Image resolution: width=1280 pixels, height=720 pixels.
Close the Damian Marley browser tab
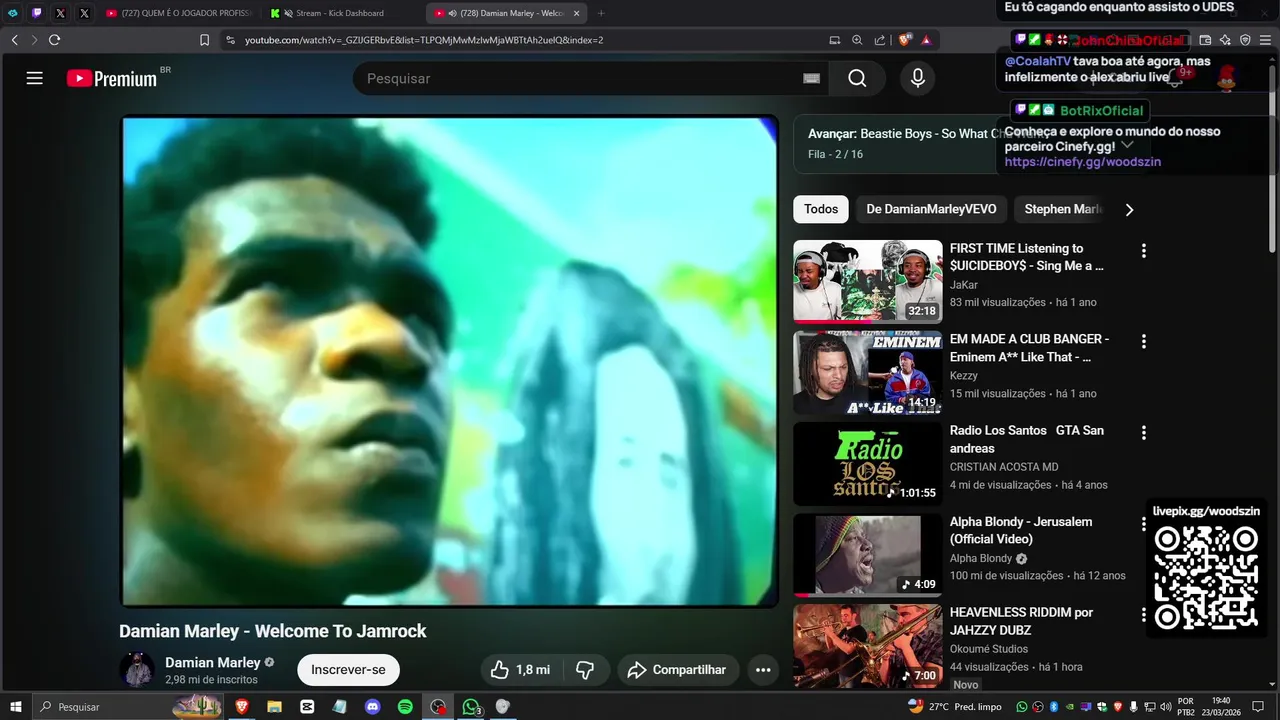click(576, 13)
